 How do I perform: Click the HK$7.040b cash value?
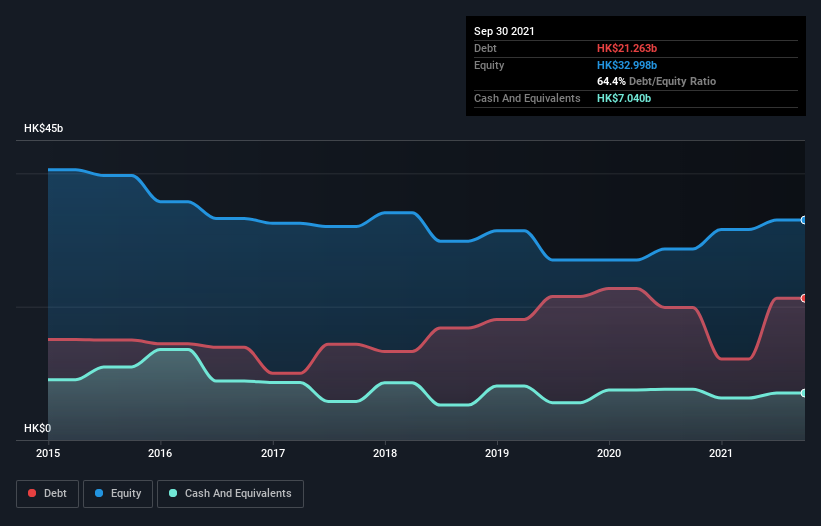click(x=624, y=98)
